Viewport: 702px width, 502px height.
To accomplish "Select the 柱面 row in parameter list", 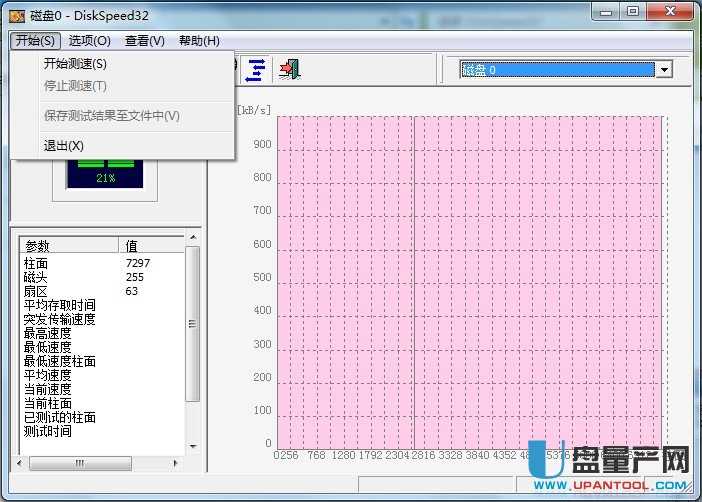I will click(36, 263).
